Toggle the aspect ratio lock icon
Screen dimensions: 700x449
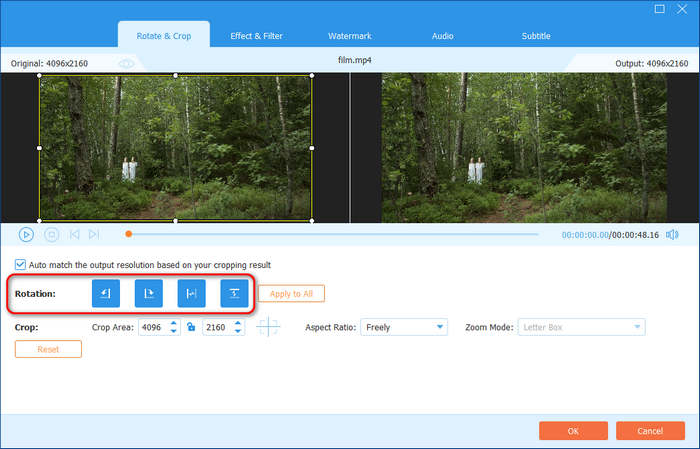pos(190,327)
